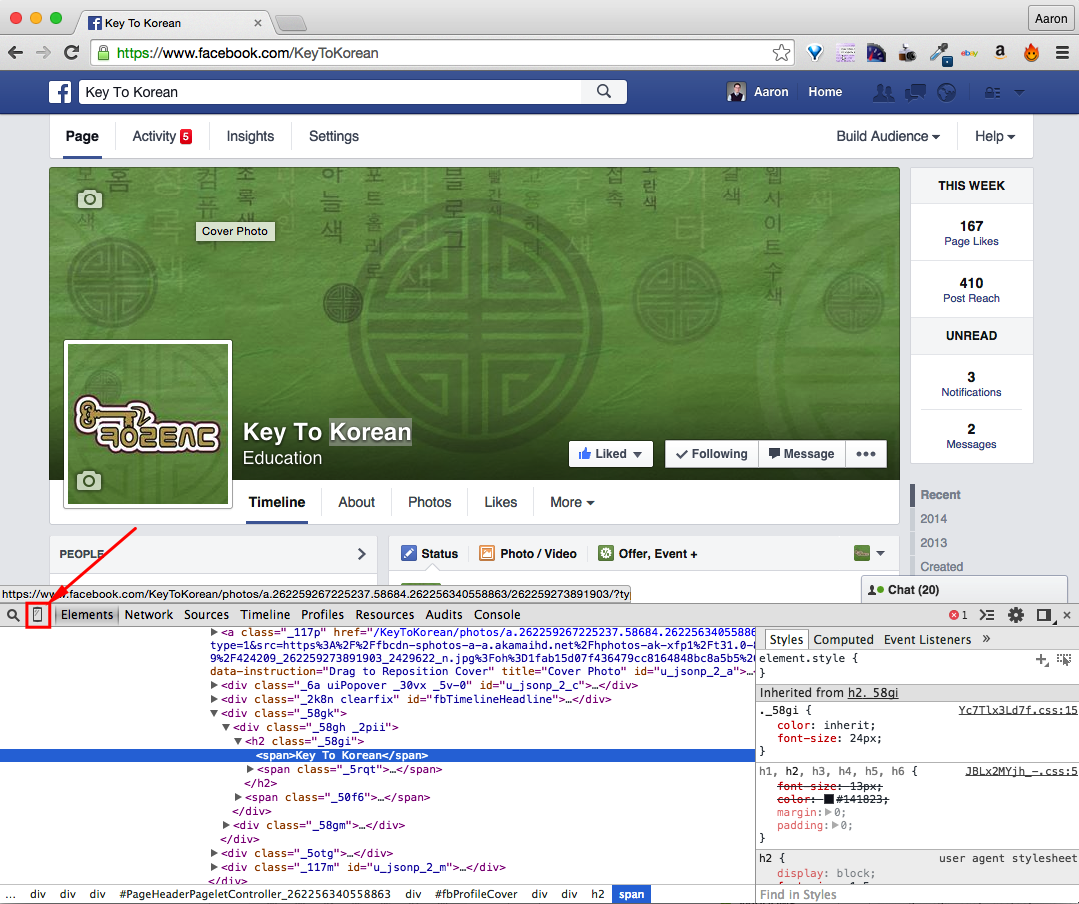Image resolution: width=1079 pixels, height=904 pixels.
Task: Bookmark this page with star icon
Action: coord(781,53)
